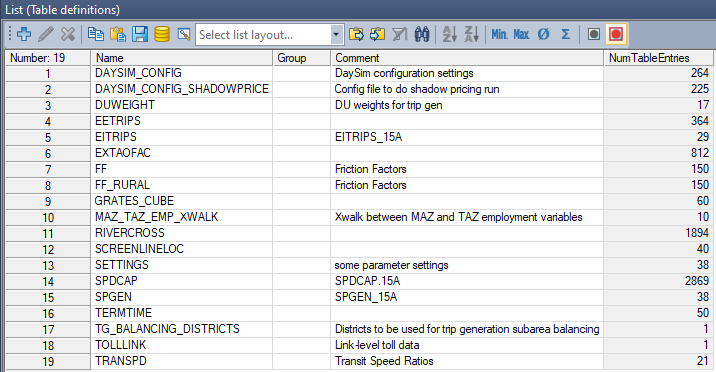
Task: Sort descending with Z-A icon
Action: click(x=471, y=34)
